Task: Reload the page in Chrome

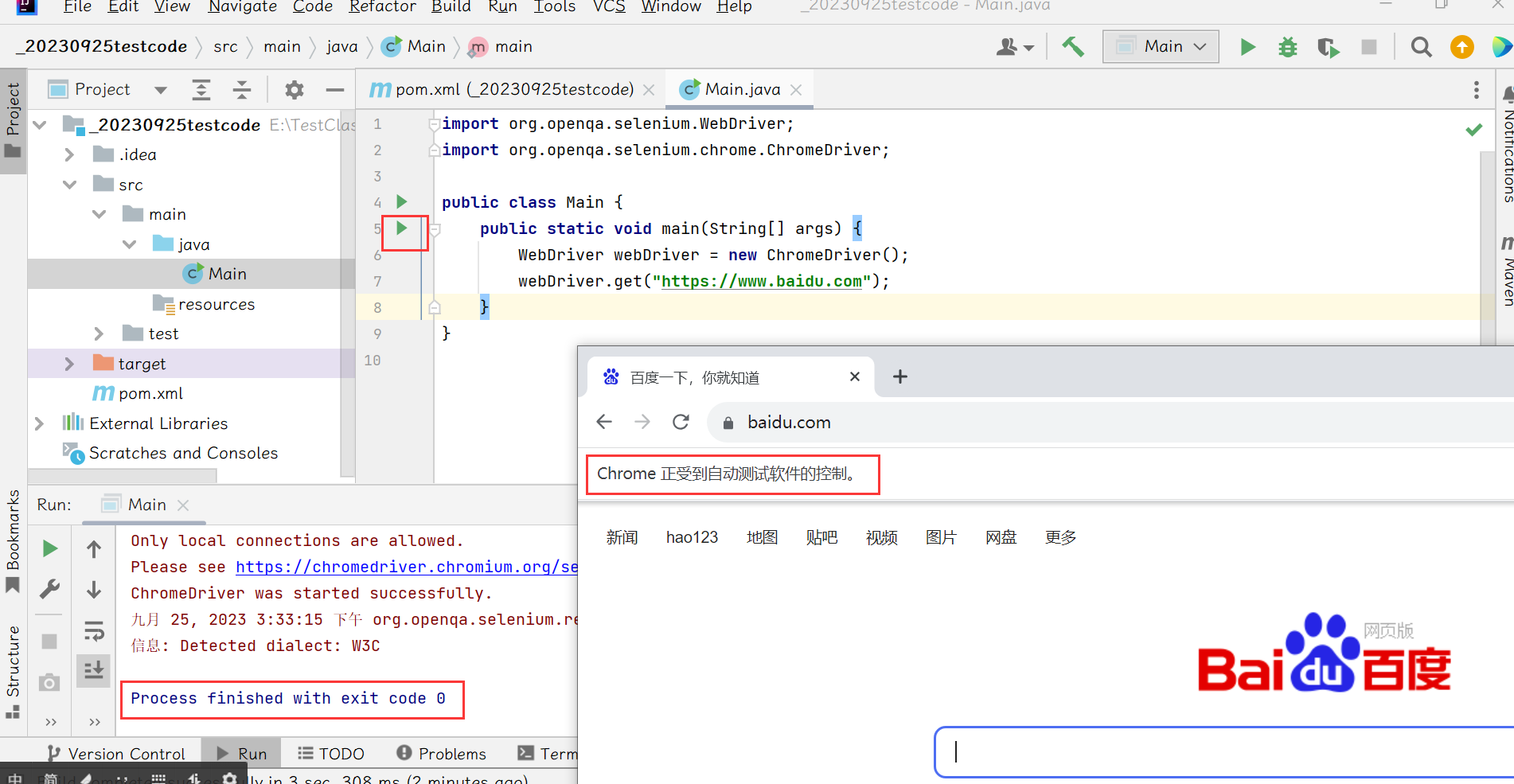Action: tap(681, 422)
